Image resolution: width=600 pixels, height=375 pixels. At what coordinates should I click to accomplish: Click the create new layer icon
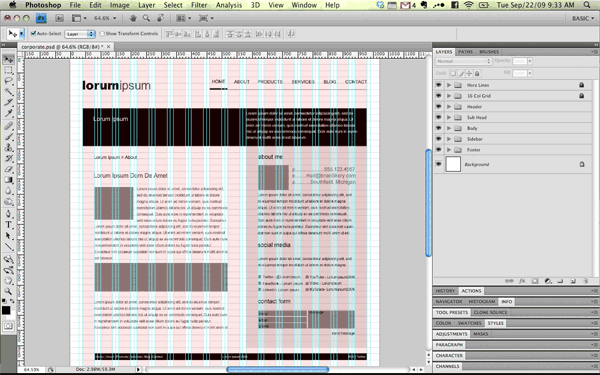click(x=573, y=281)
